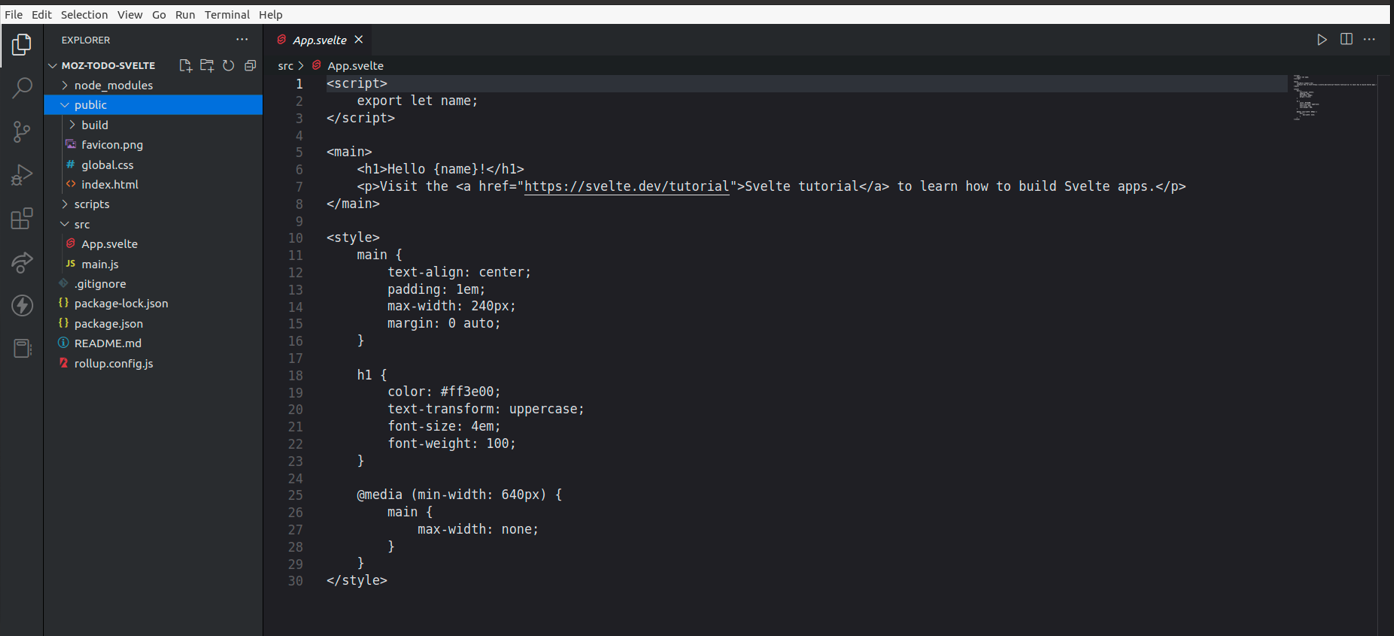
Task: Expand the scripts folder
Action: 91,204
